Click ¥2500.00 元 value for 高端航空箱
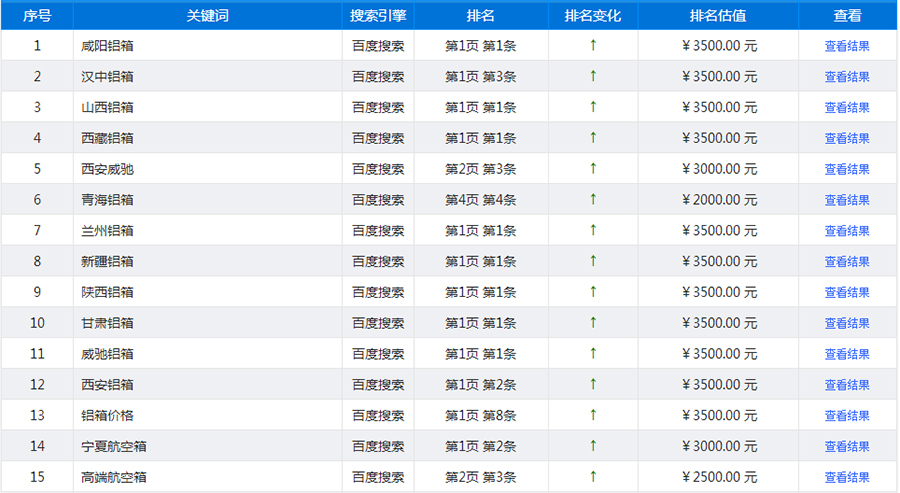This screenshot has height=493, width=900. point(719,478)
